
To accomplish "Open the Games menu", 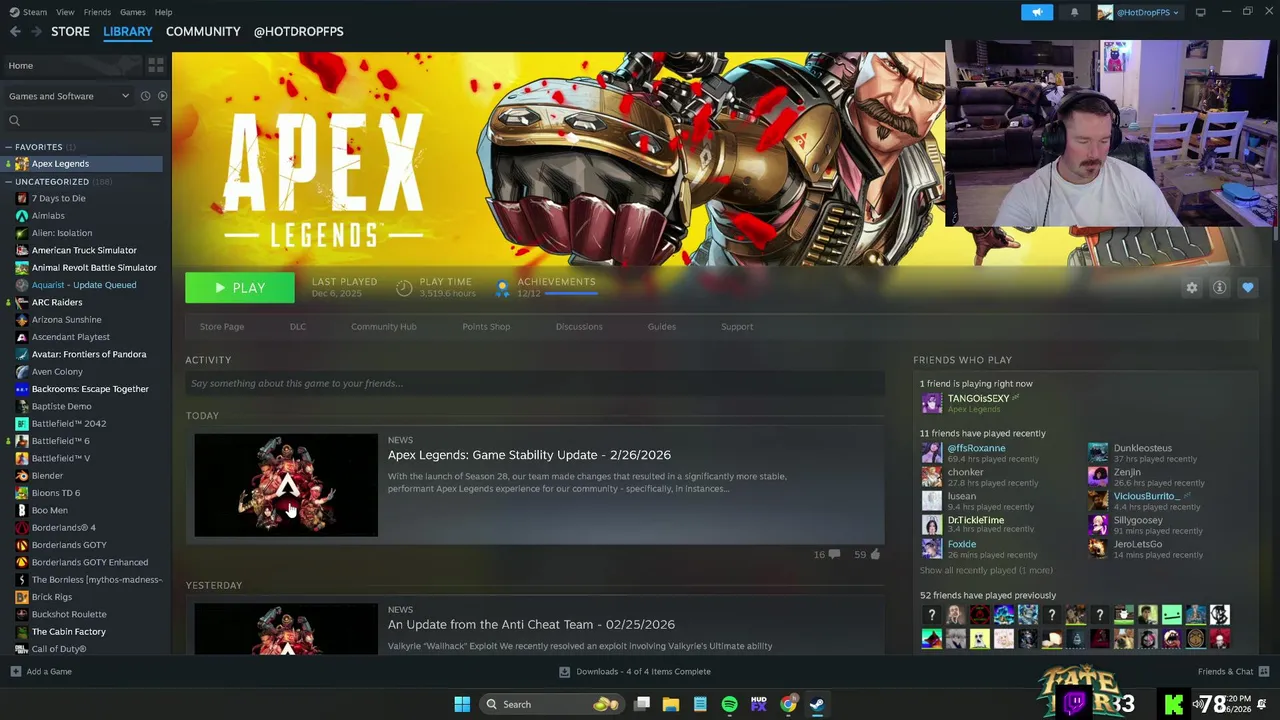I will [132, 12].
